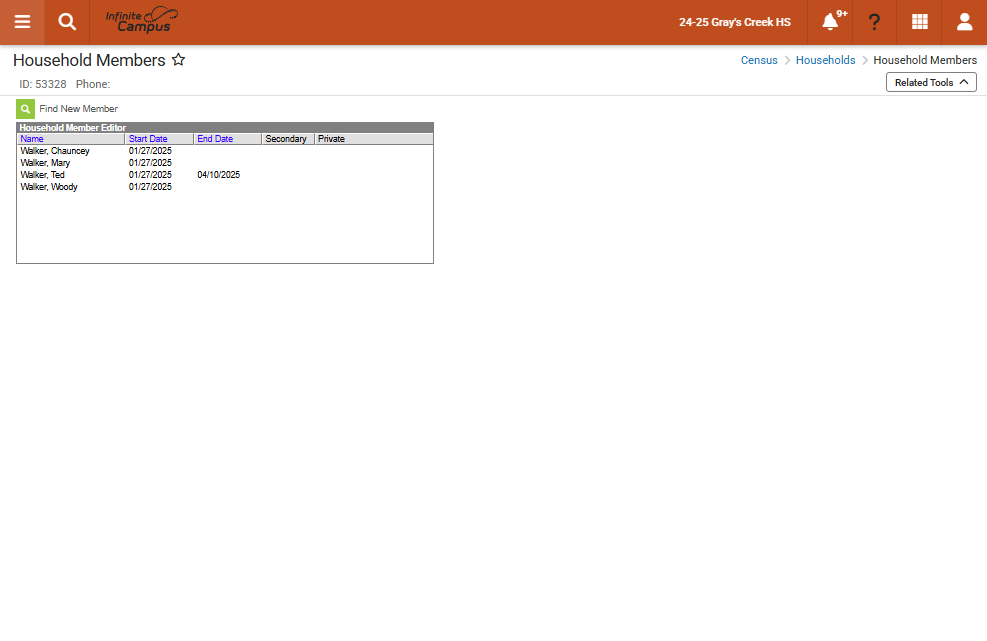
Task: Click Chauncey's start date 01/27/2025
Action: coord(150,151)
